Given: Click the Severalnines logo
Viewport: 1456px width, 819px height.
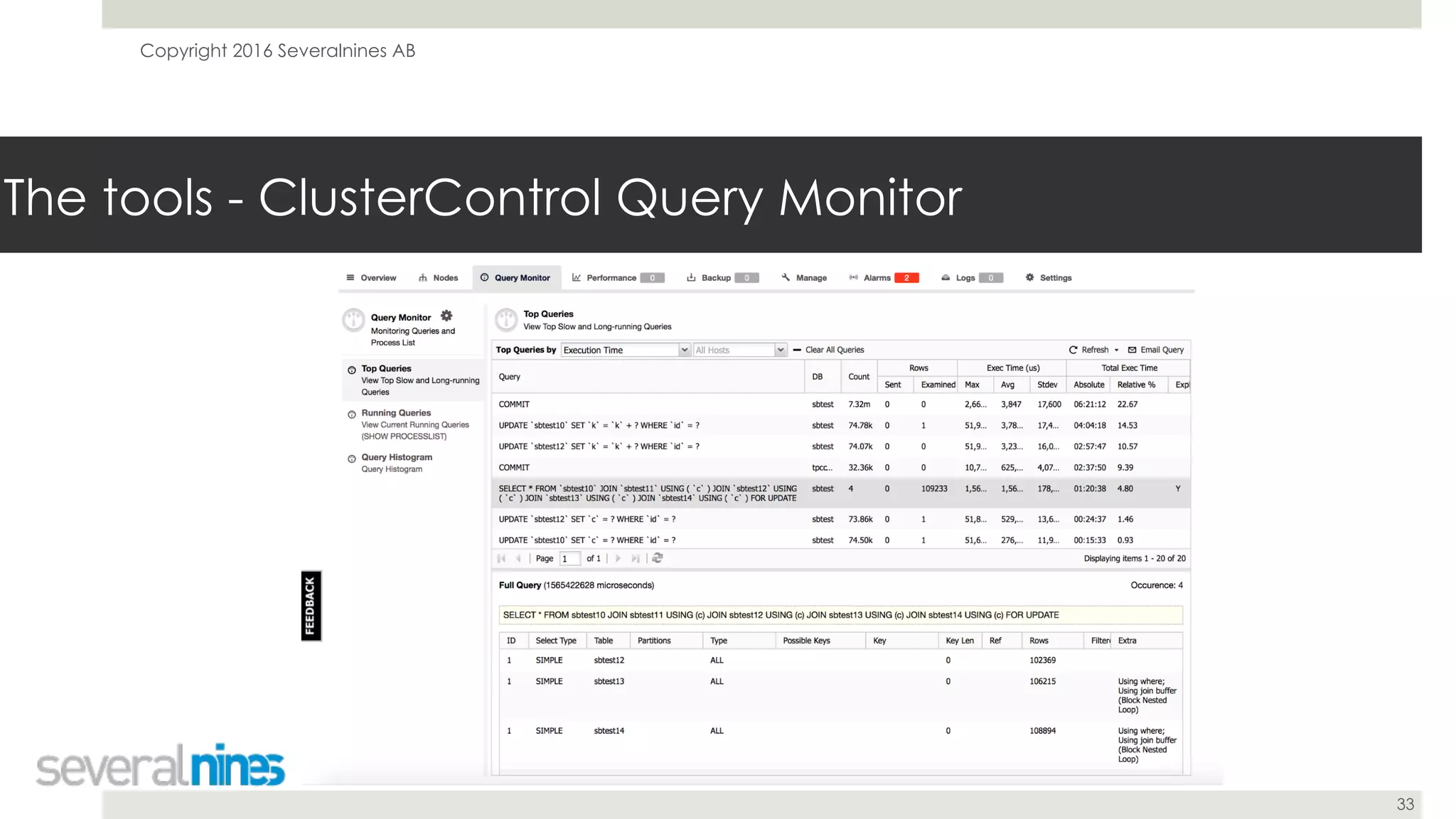Looking at the screenshot, I should pyautogui.click(x=161, y=766).
